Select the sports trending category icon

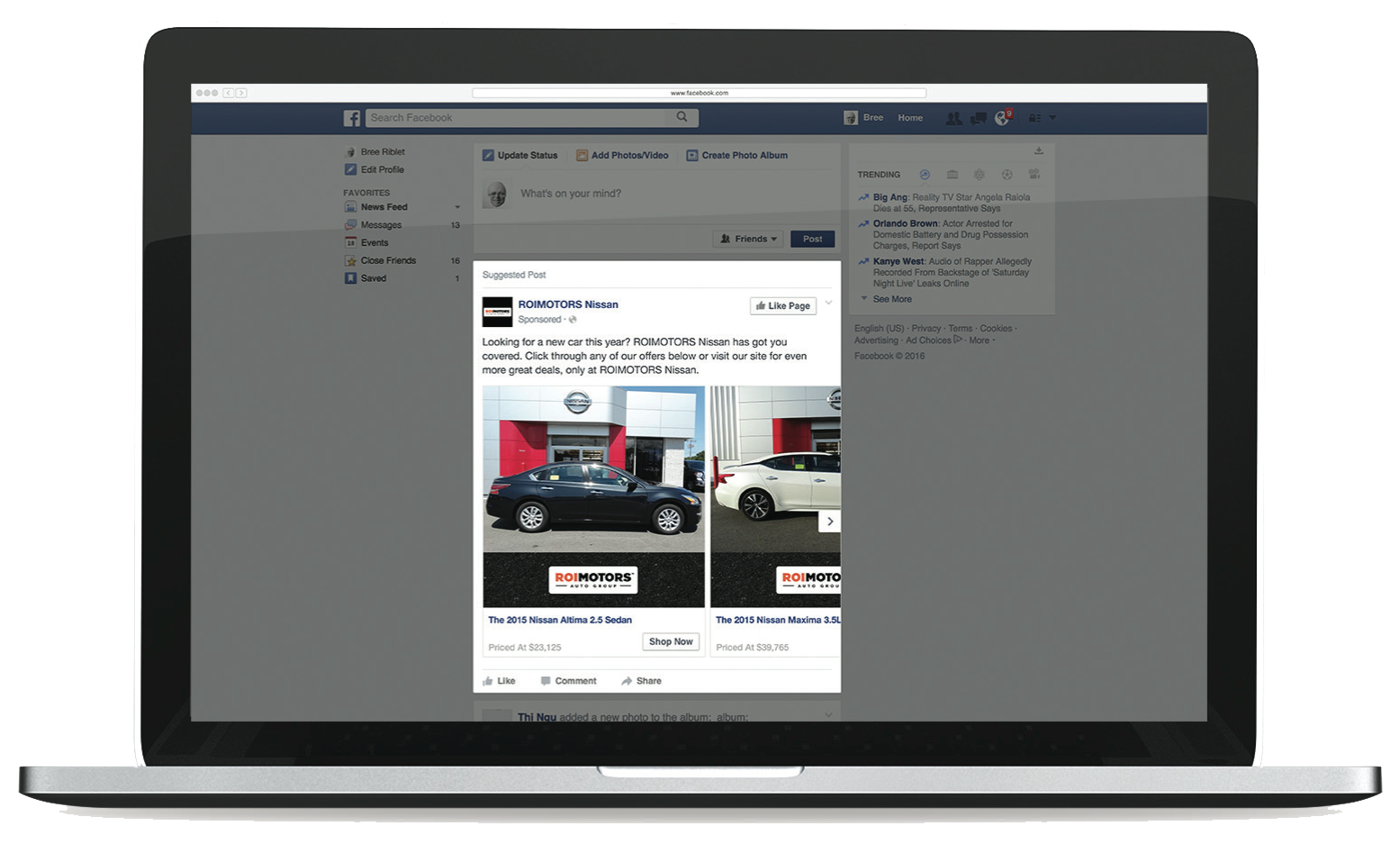click(1007, 175)
